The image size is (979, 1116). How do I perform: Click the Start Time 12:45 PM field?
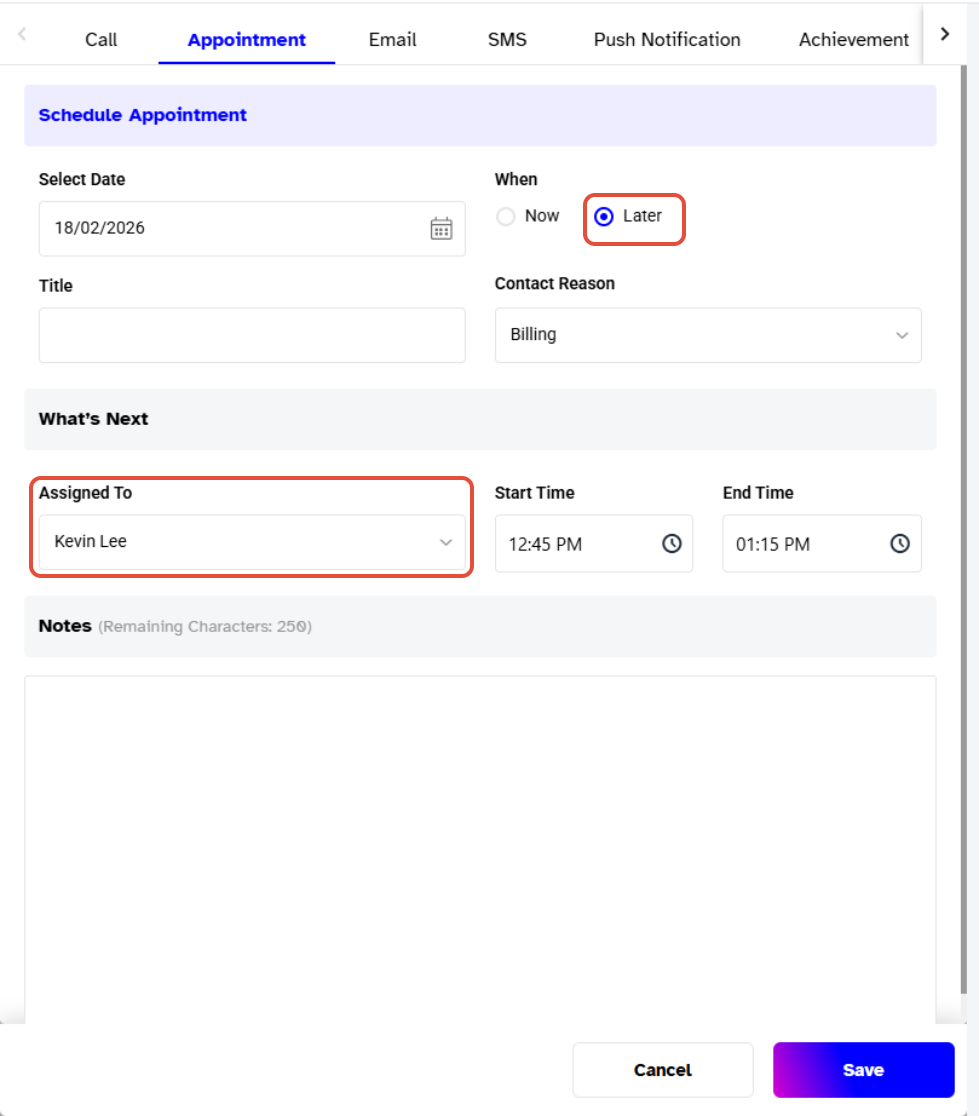[594, 544]
